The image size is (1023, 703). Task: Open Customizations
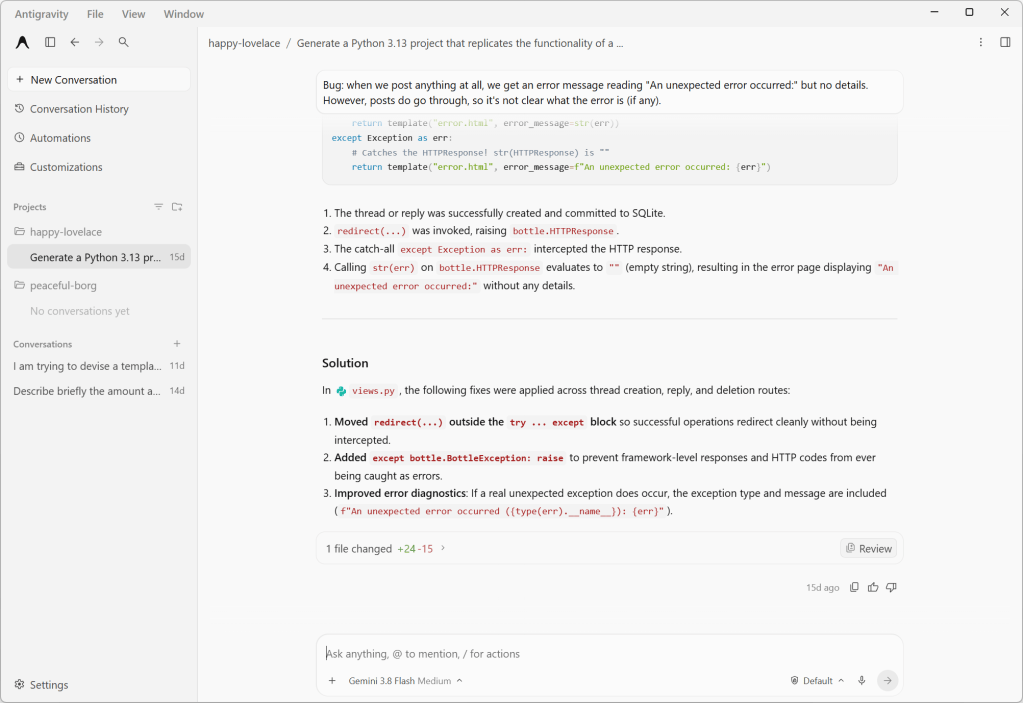tap(99, 167)
